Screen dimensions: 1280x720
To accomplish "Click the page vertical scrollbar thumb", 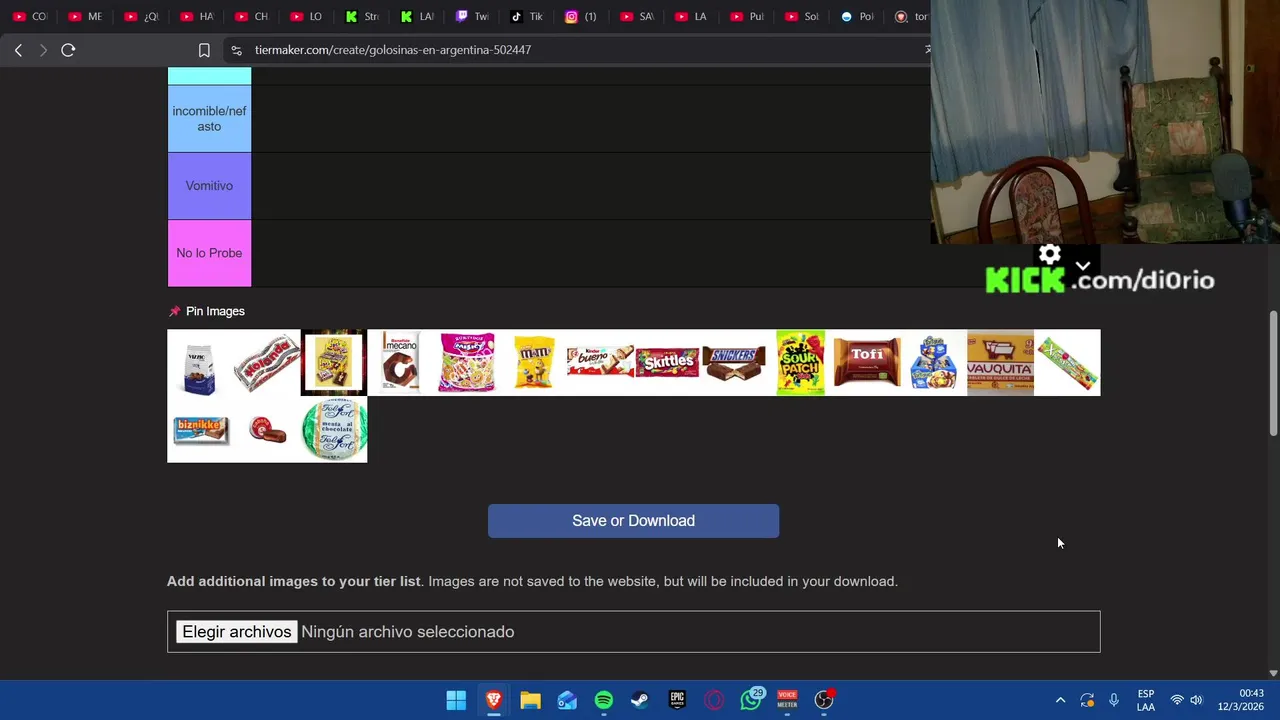I will 1273,373.
